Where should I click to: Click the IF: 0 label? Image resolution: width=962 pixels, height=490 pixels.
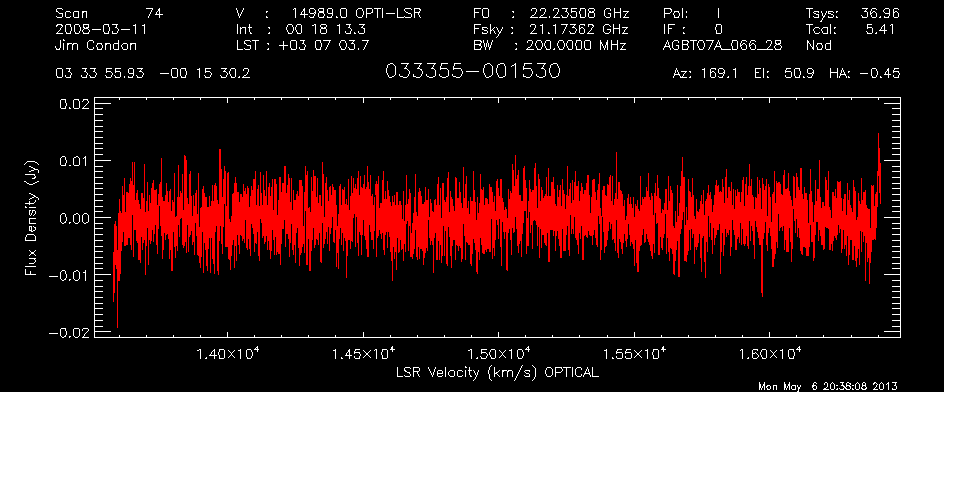coord(693,29)
